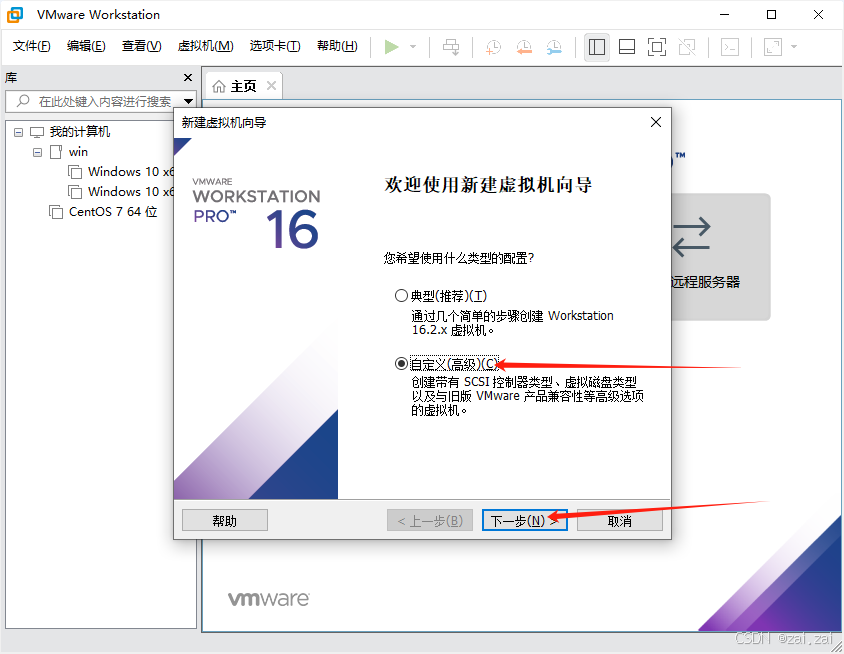This screenshot has width=844, height=654.
Task: Open the 查看(V) menu
Action: [x=142, y=46]
